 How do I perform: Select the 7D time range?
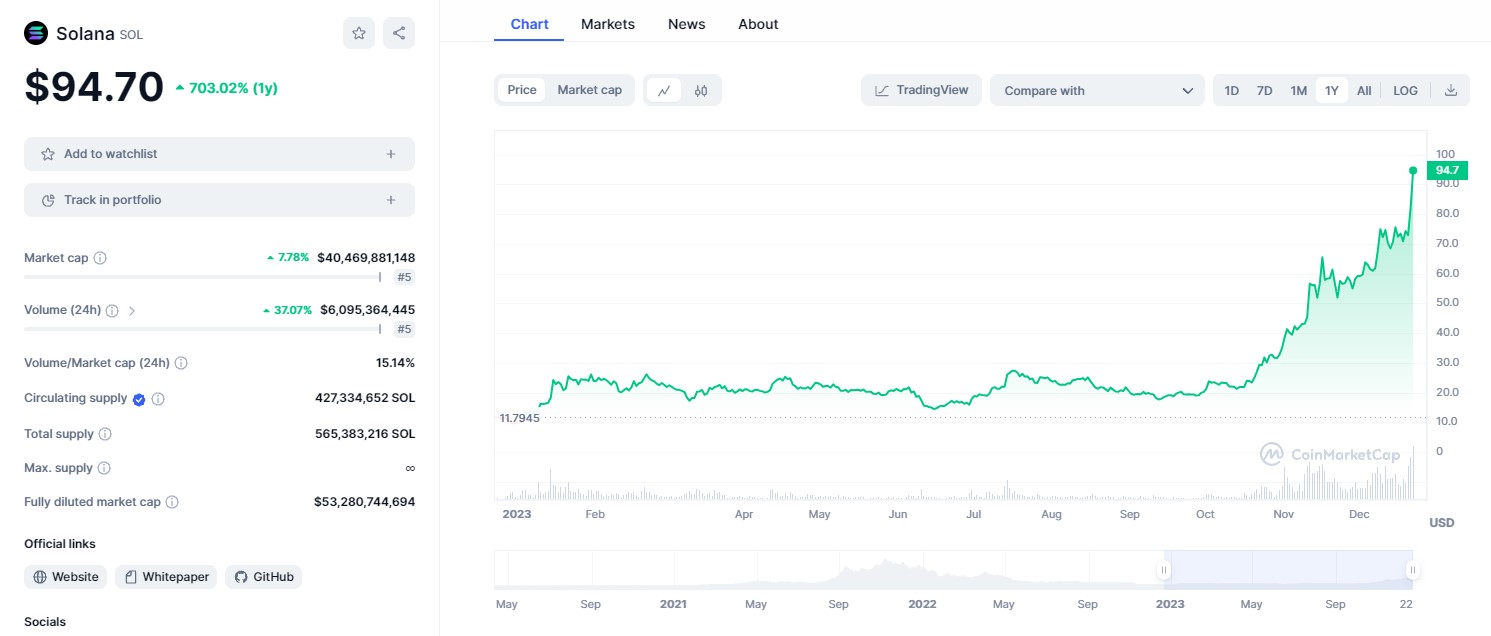coord(1264,90)
